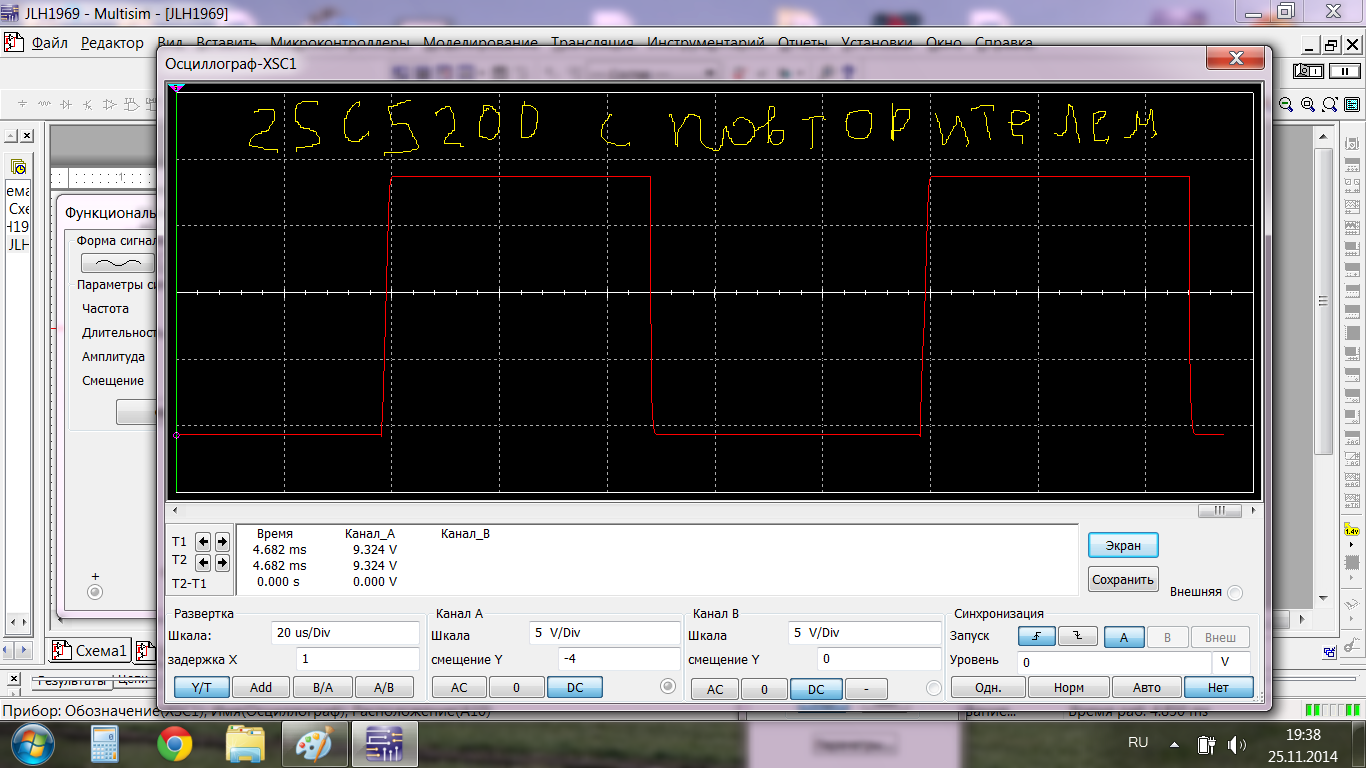This screenshot has height=768, width=1366.
Task: Click the RU language indicator
Action: 1138,743
